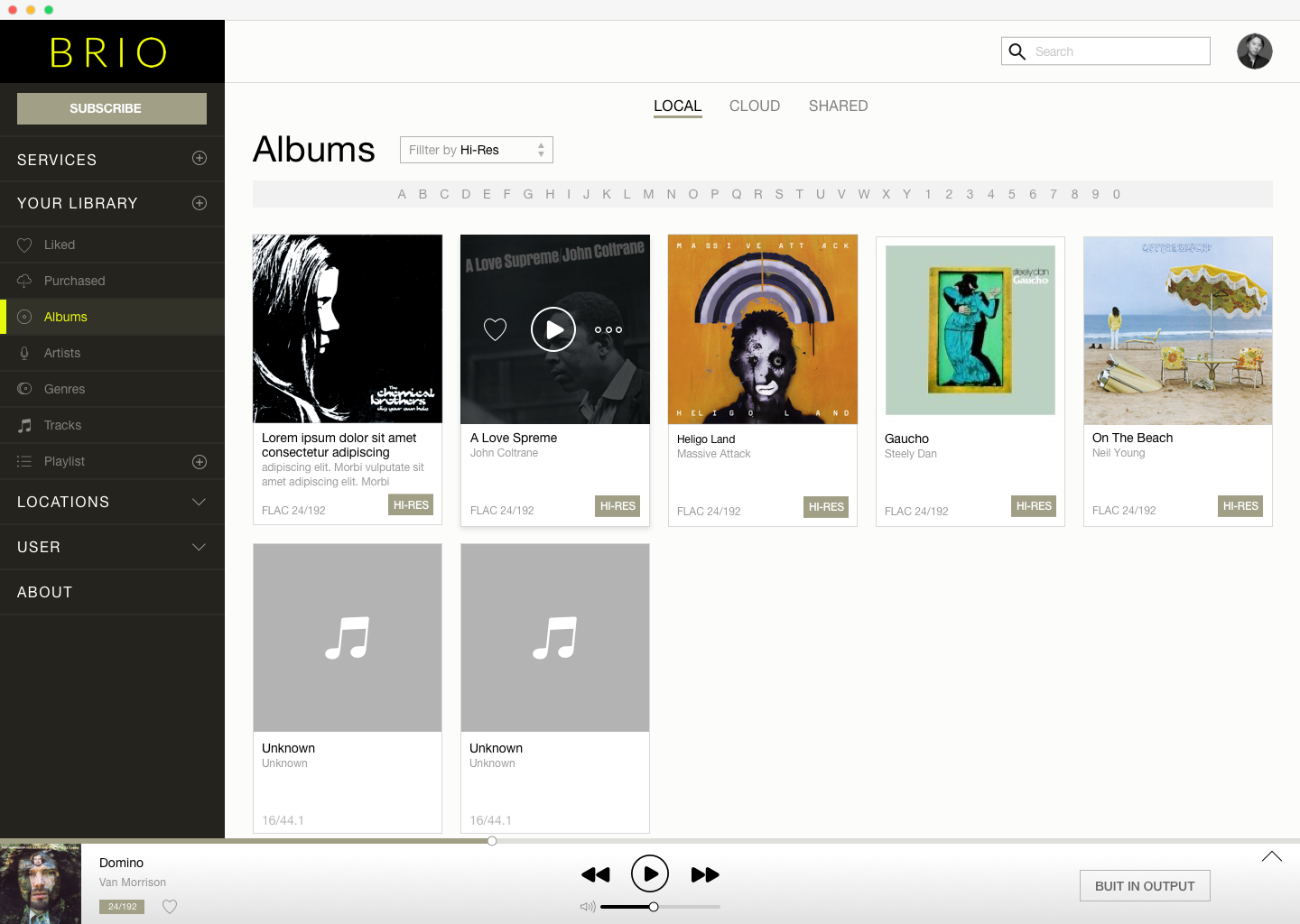
Task: Click the Neil Young artist name
Action: pos(1119,453)
